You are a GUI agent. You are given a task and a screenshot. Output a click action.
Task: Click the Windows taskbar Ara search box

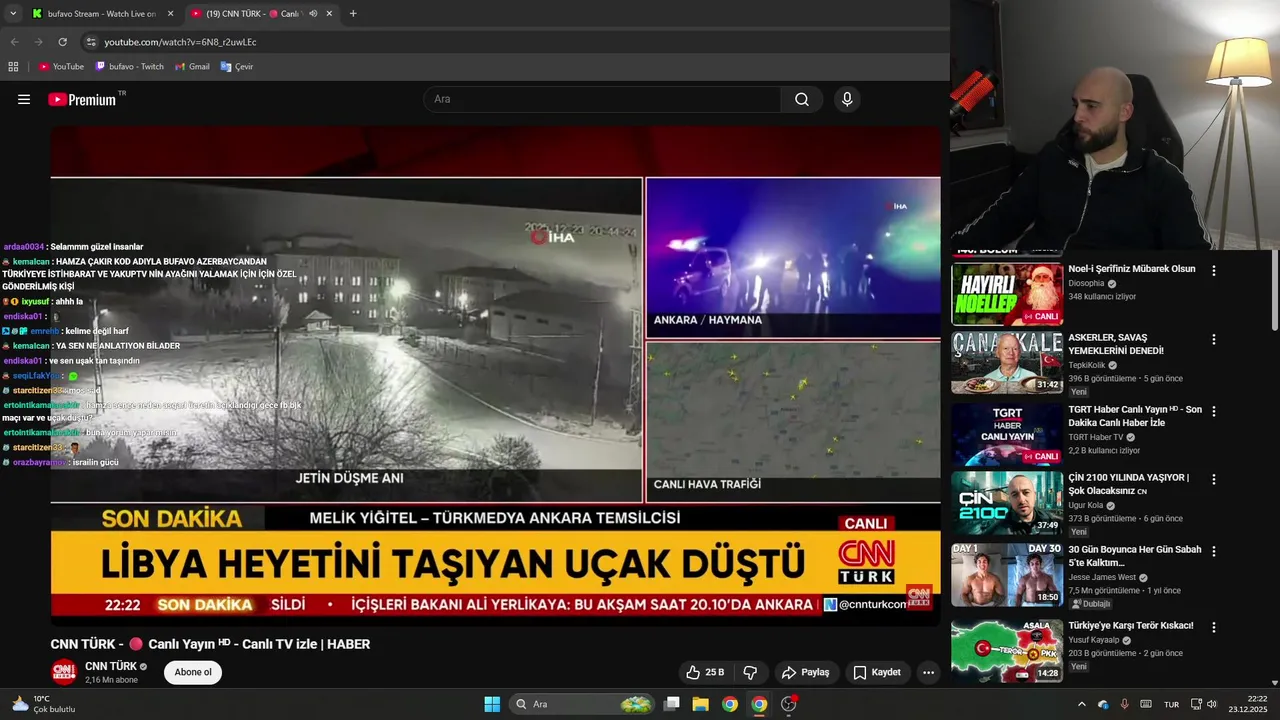(583, 704)
